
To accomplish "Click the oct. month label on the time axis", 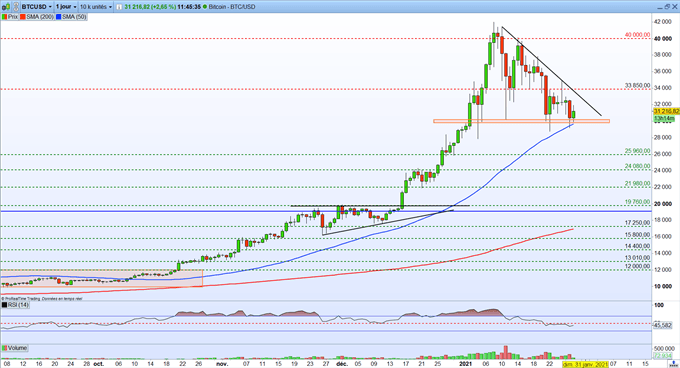I will (x=98, y=364).
